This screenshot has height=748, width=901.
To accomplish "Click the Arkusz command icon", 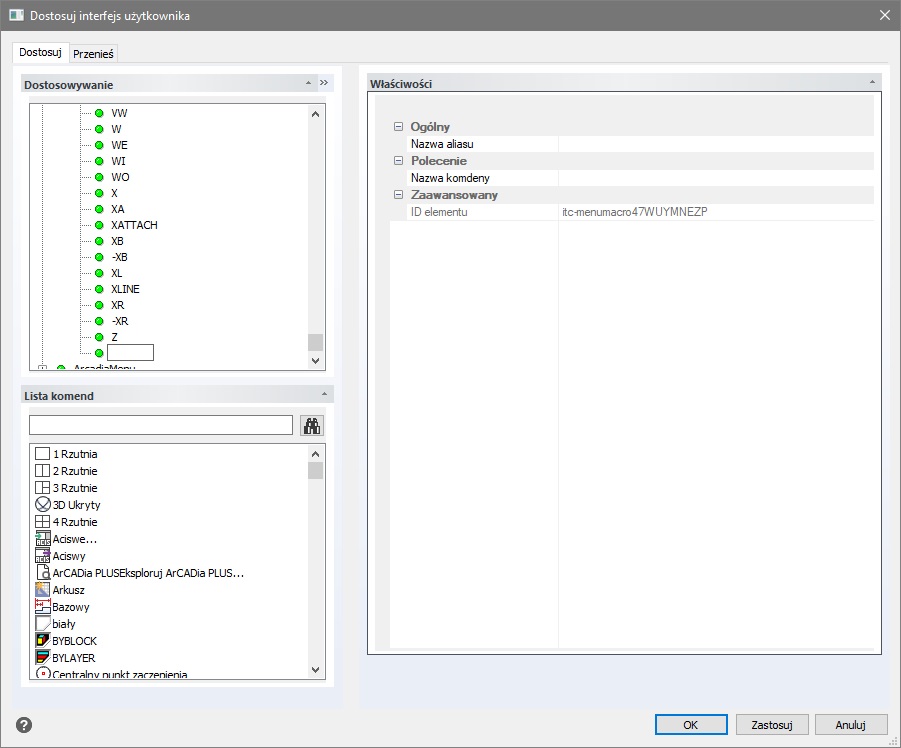I will coord(43,590).
